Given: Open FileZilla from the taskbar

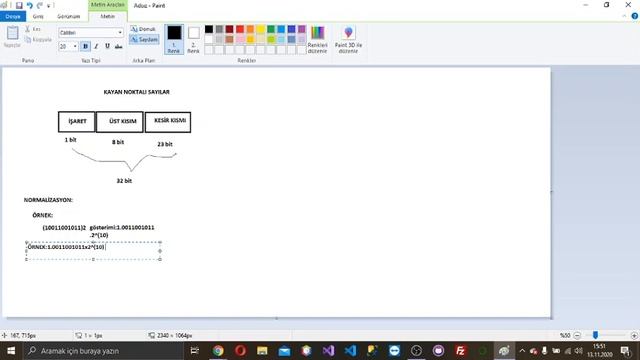Looking at the screenshot, I should point(460,351).
